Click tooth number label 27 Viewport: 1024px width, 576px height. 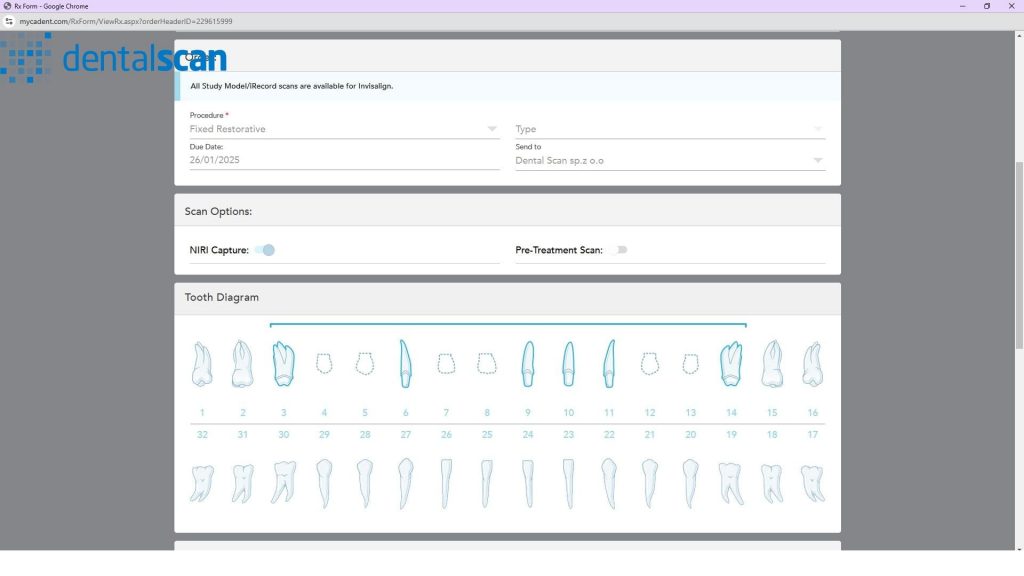(x=406, y=434)
